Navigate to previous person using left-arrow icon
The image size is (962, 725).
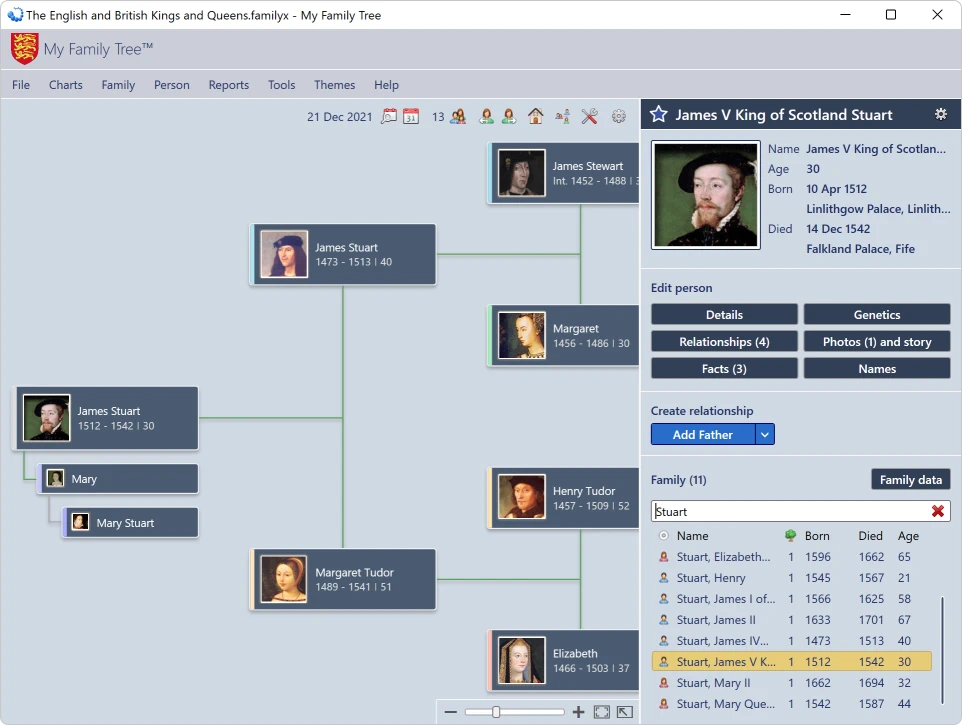click(x=486, y=117)
